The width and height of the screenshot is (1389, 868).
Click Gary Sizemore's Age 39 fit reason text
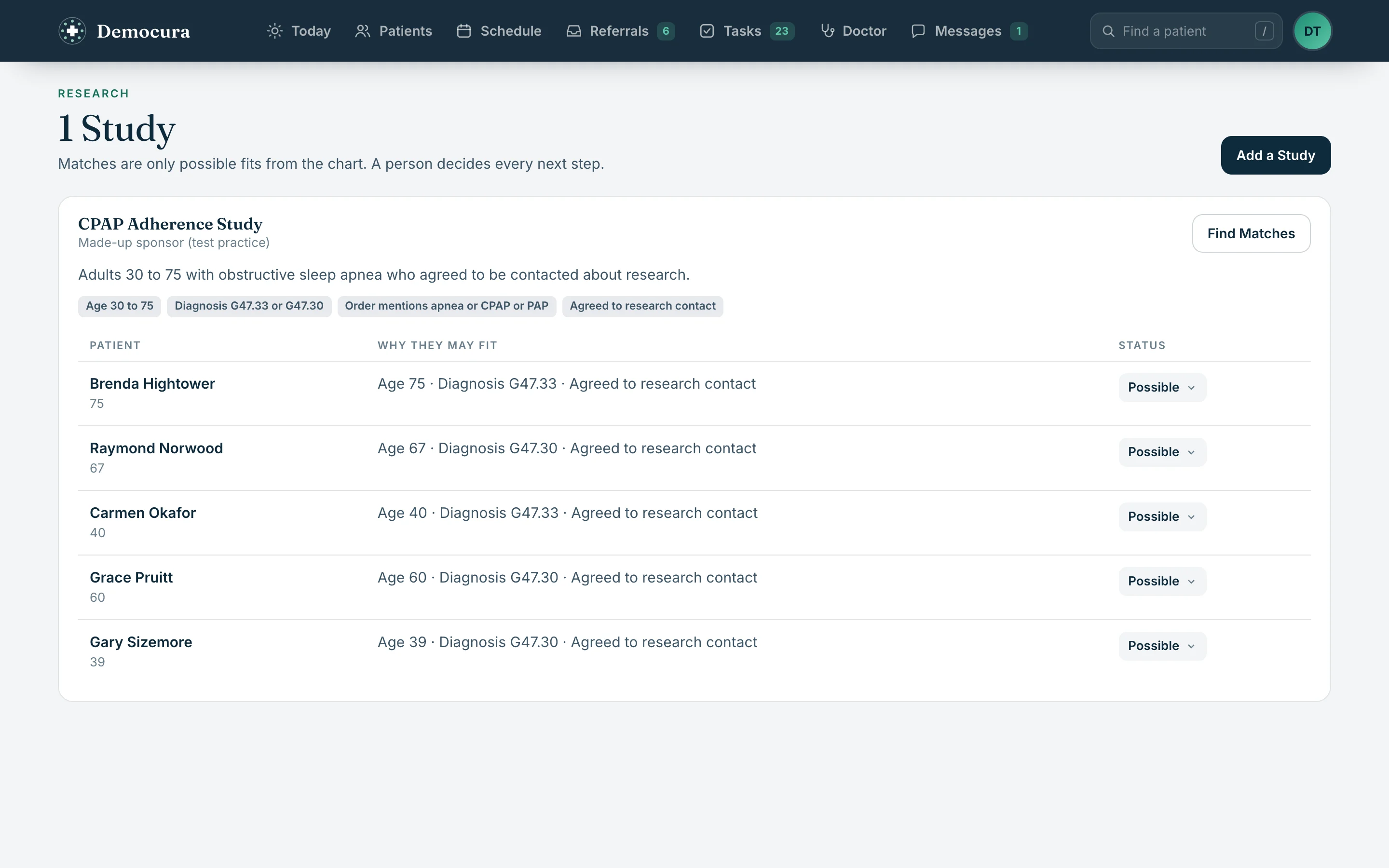tap(567, 642)
